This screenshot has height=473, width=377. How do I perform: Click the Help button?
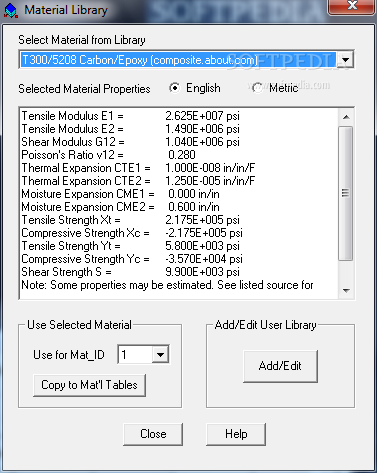[x=236, y=434]
